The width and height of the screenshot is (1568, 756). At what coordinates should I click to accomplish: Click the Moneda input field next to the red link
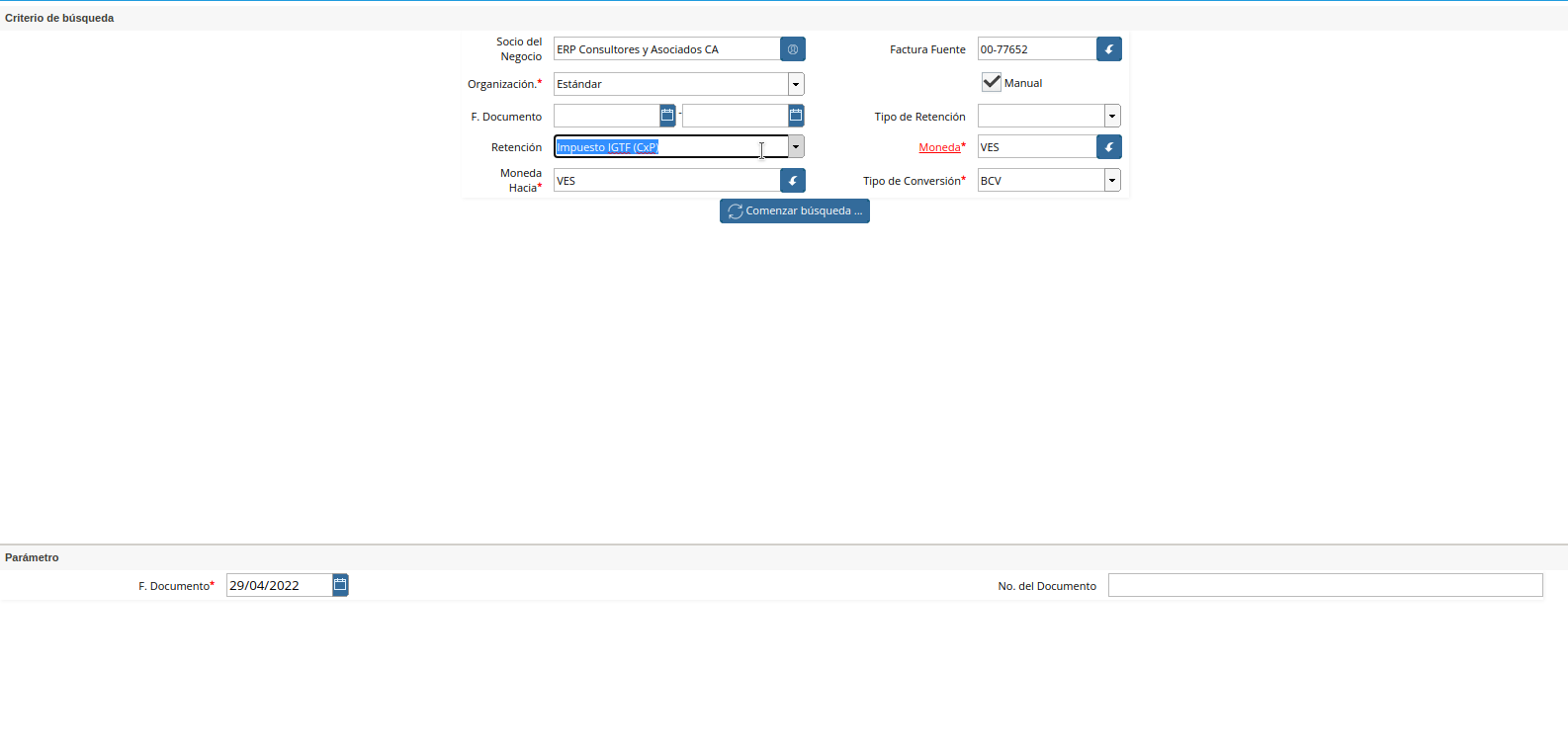pyautogui.click(x=1037, y=147)
